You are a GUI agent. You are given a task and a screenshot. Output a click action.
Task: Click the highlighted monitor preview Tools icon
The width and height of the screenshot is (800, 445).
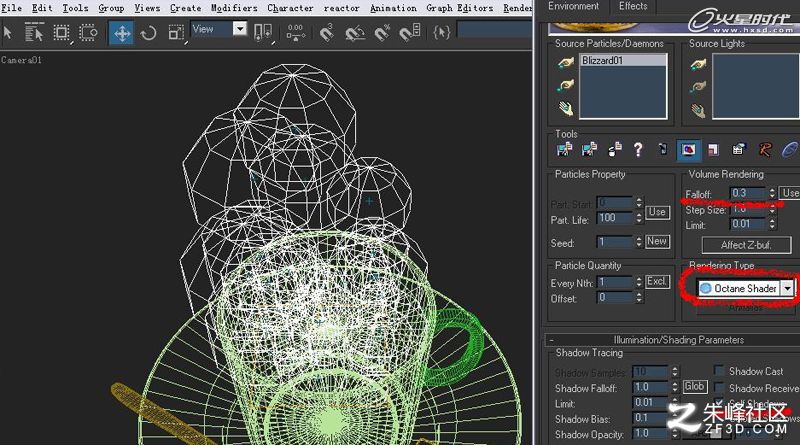pos(688,150)
